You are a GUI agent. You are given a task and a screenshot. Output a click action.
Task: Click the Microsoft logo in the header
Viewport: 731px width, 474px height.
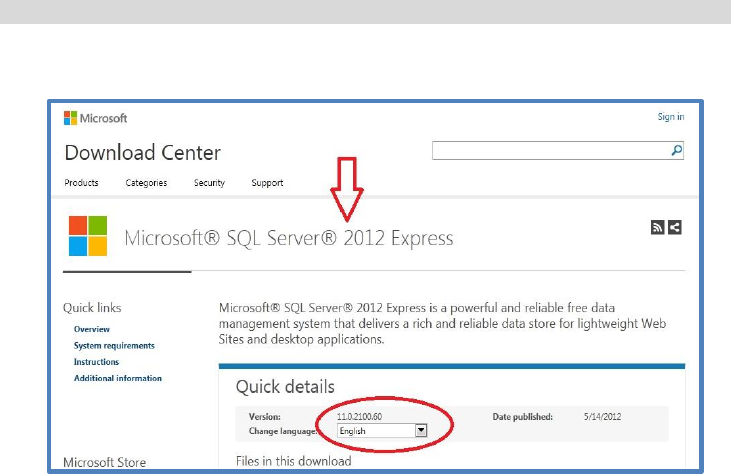coord(95,118)
